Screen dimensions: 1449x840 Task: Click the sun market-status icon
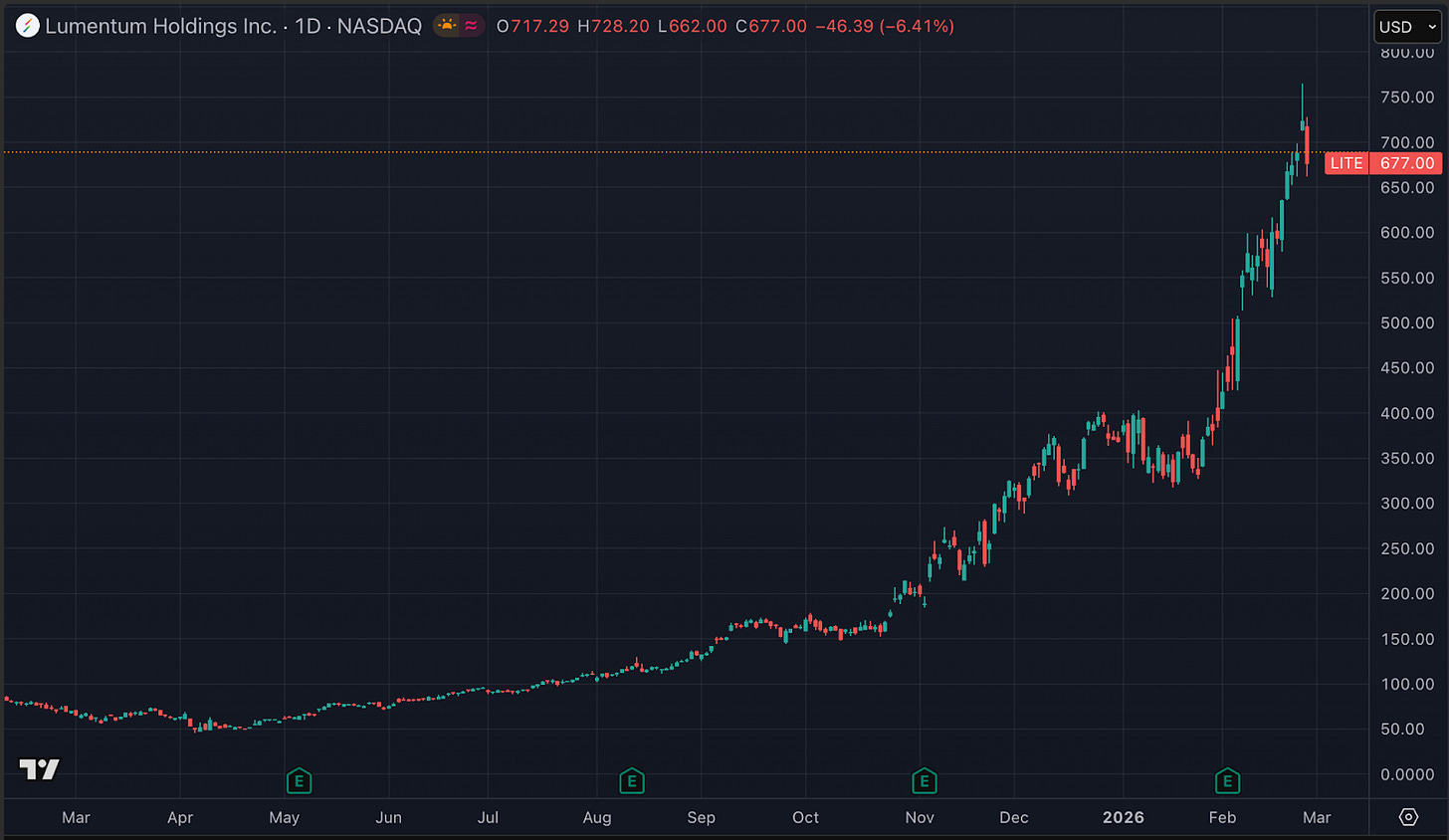(447, 26)
